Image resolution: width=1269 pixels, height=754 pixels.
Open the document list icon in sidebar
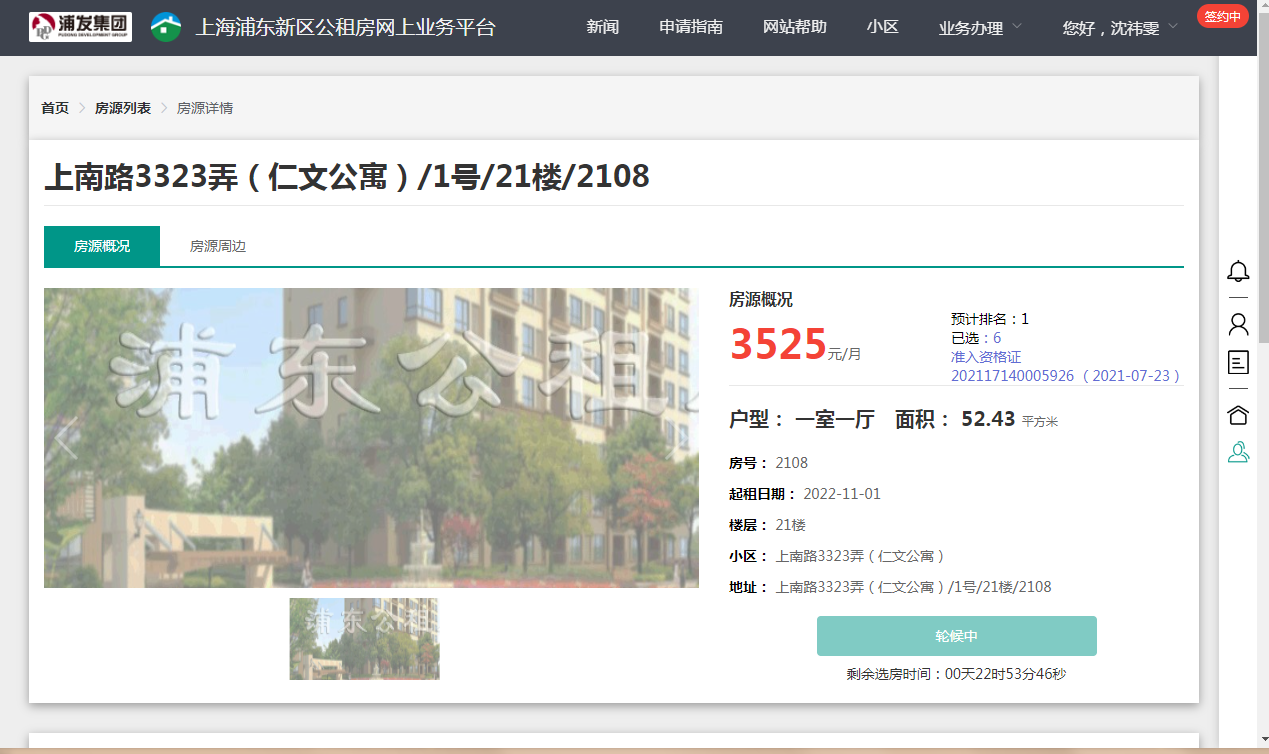coord(1238,362)
